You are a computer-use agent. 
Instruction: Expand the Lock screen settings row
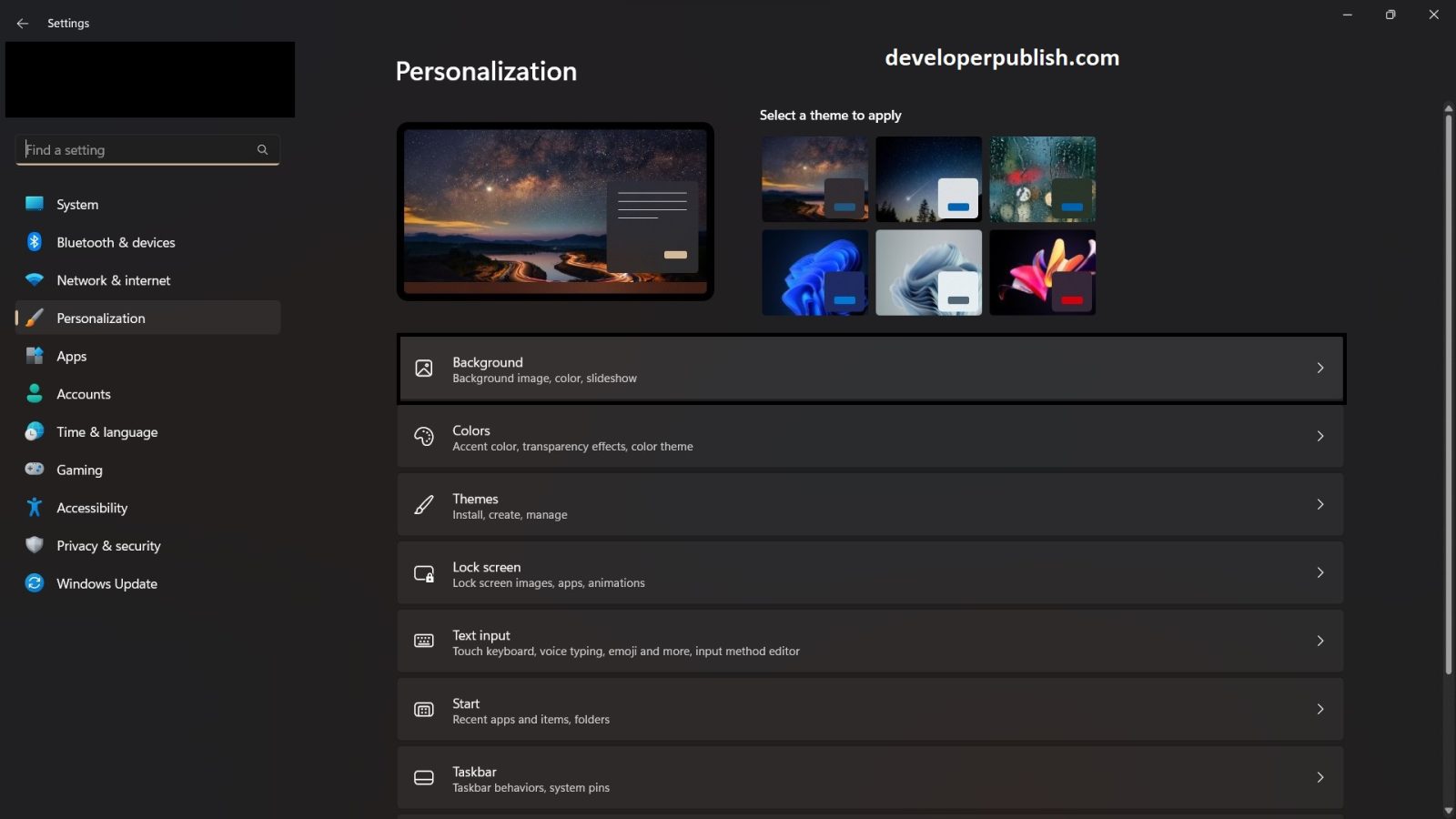point(869,573)
